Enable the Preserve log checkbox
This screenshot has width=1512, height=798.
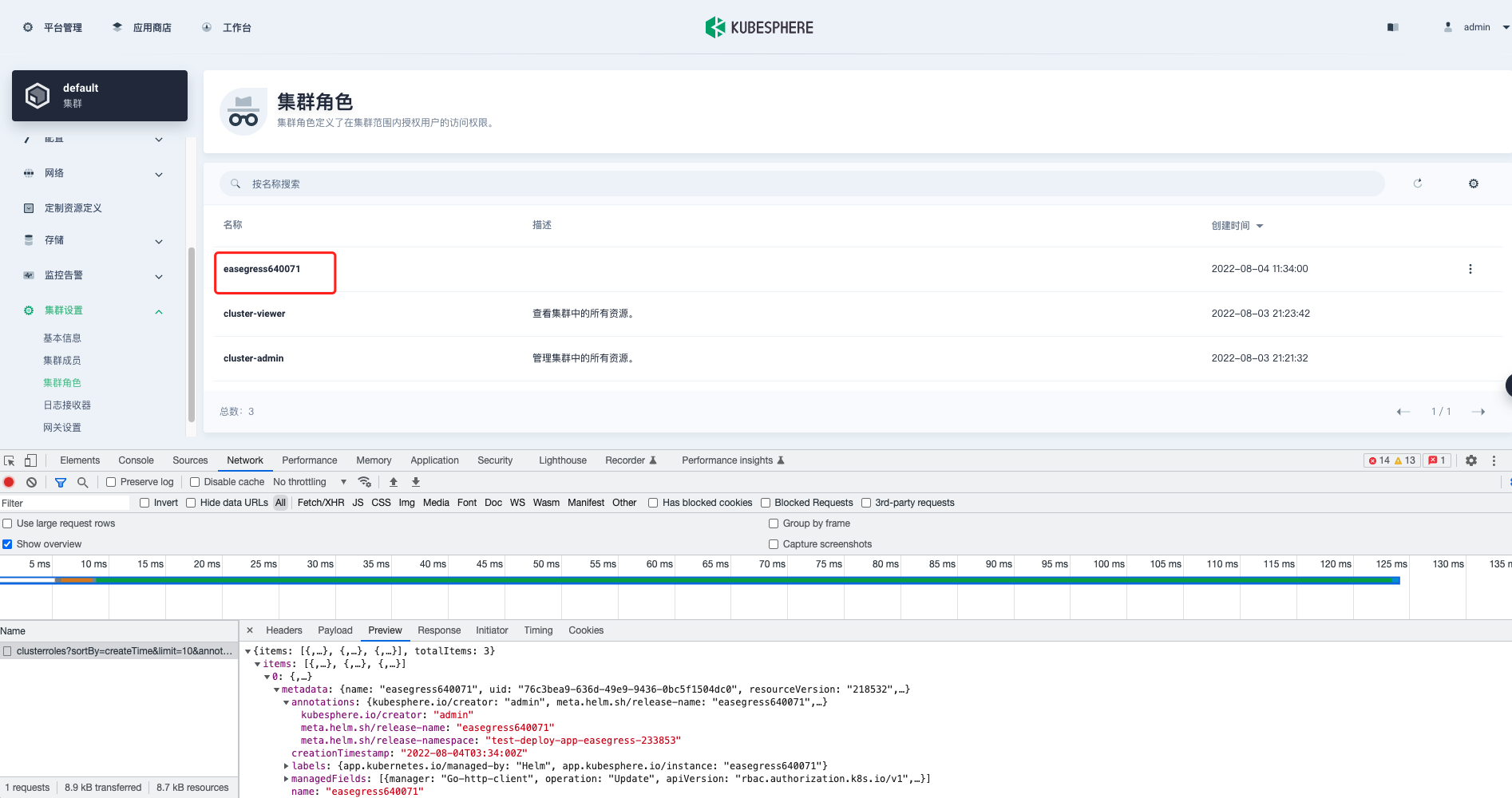click(110, 482)
